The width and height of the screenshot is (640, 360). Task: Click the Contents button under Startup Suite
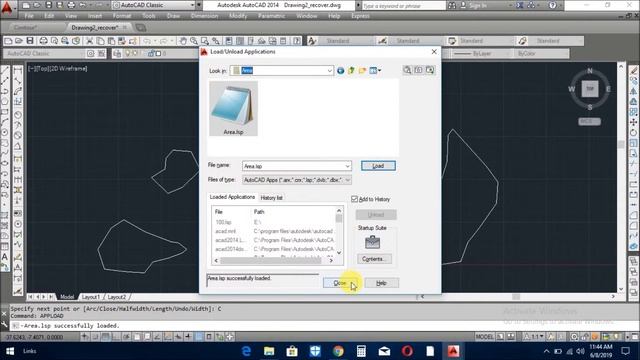pos(374,259)
